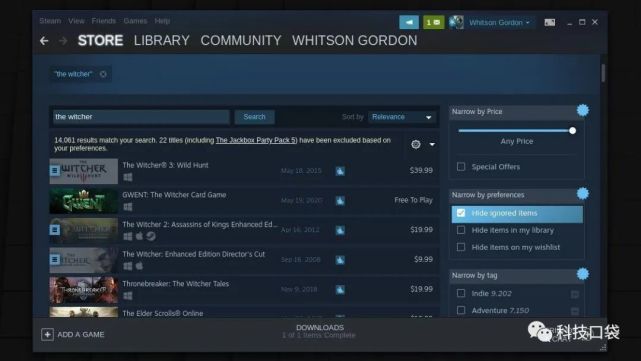641x361 pixels.
Task: Remove "the witcher" search tag
Action: (x=103, y=74)
